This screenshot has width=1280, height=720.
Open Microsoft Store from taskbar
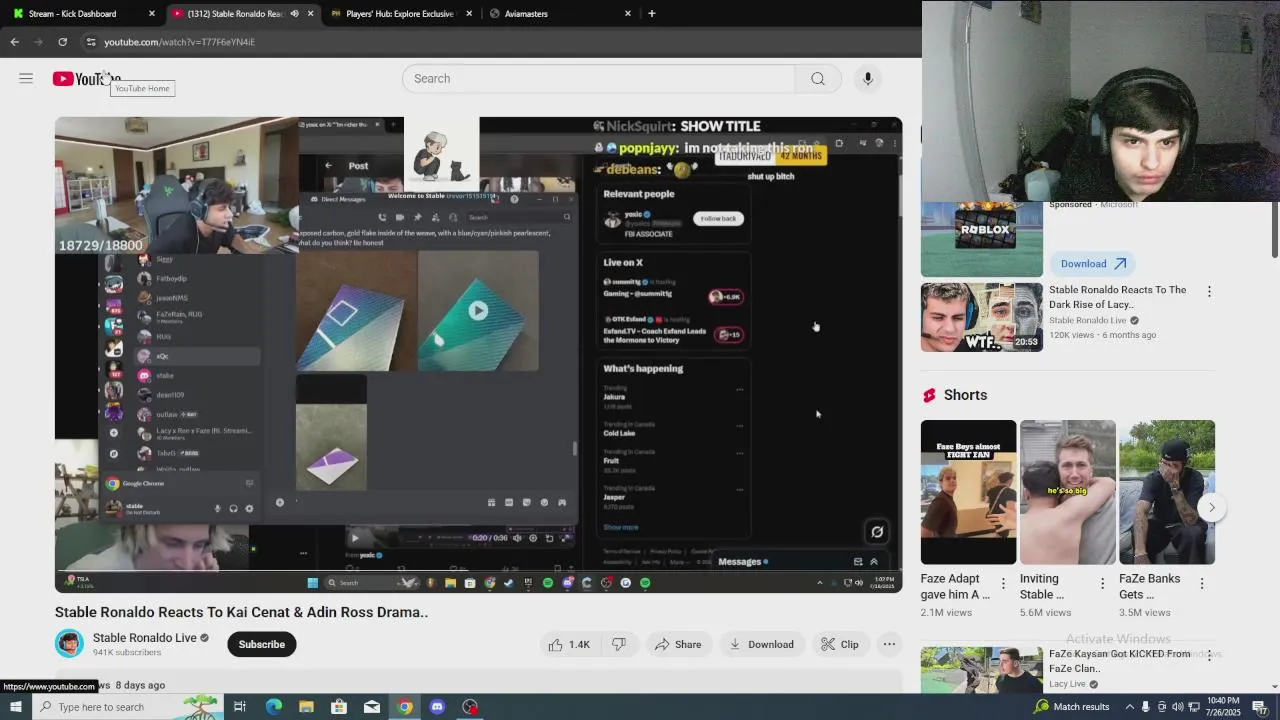[339, 707]
